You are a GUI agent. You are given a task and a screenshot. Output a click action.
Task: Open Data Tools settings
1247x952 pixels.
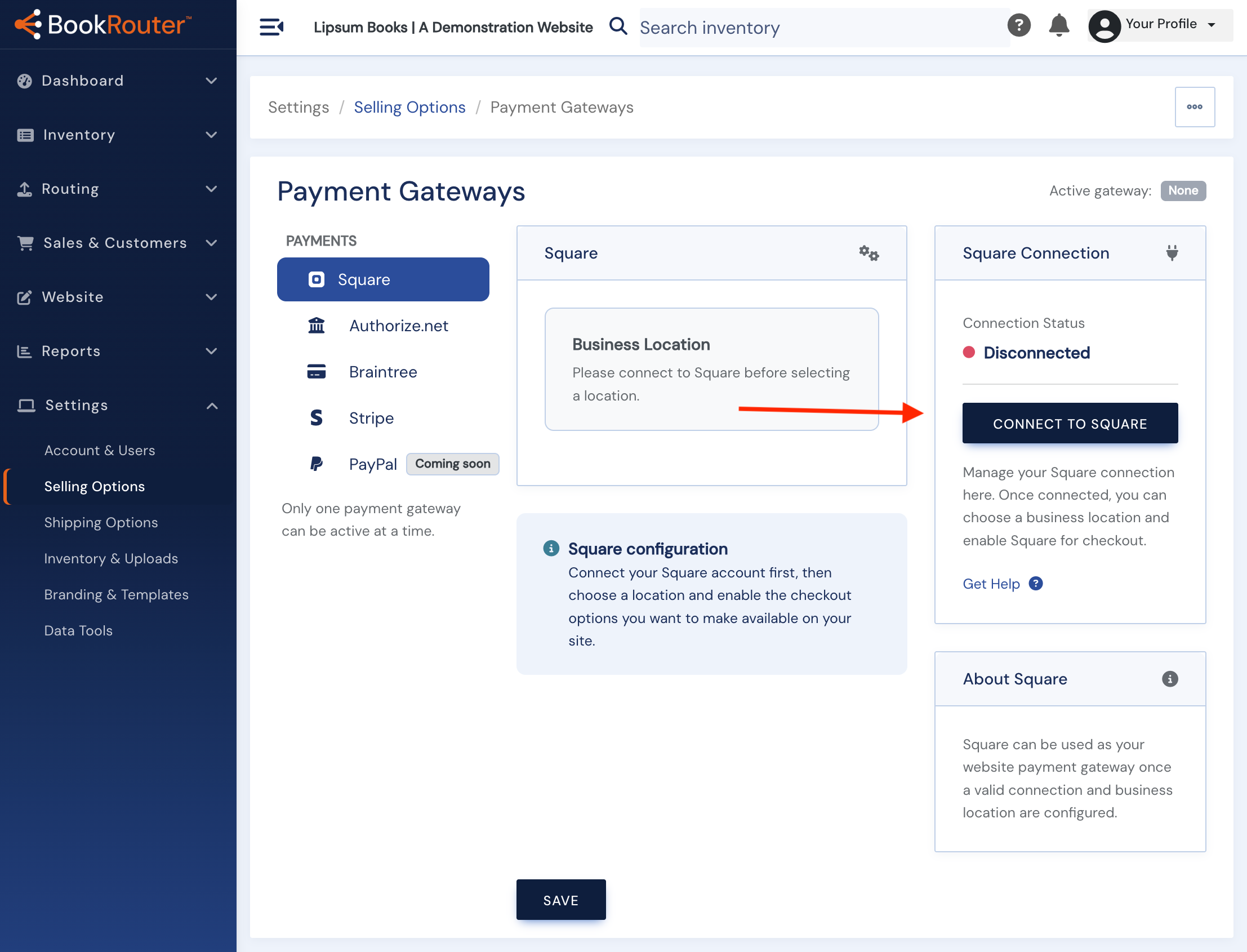click(x=78, y=630)
